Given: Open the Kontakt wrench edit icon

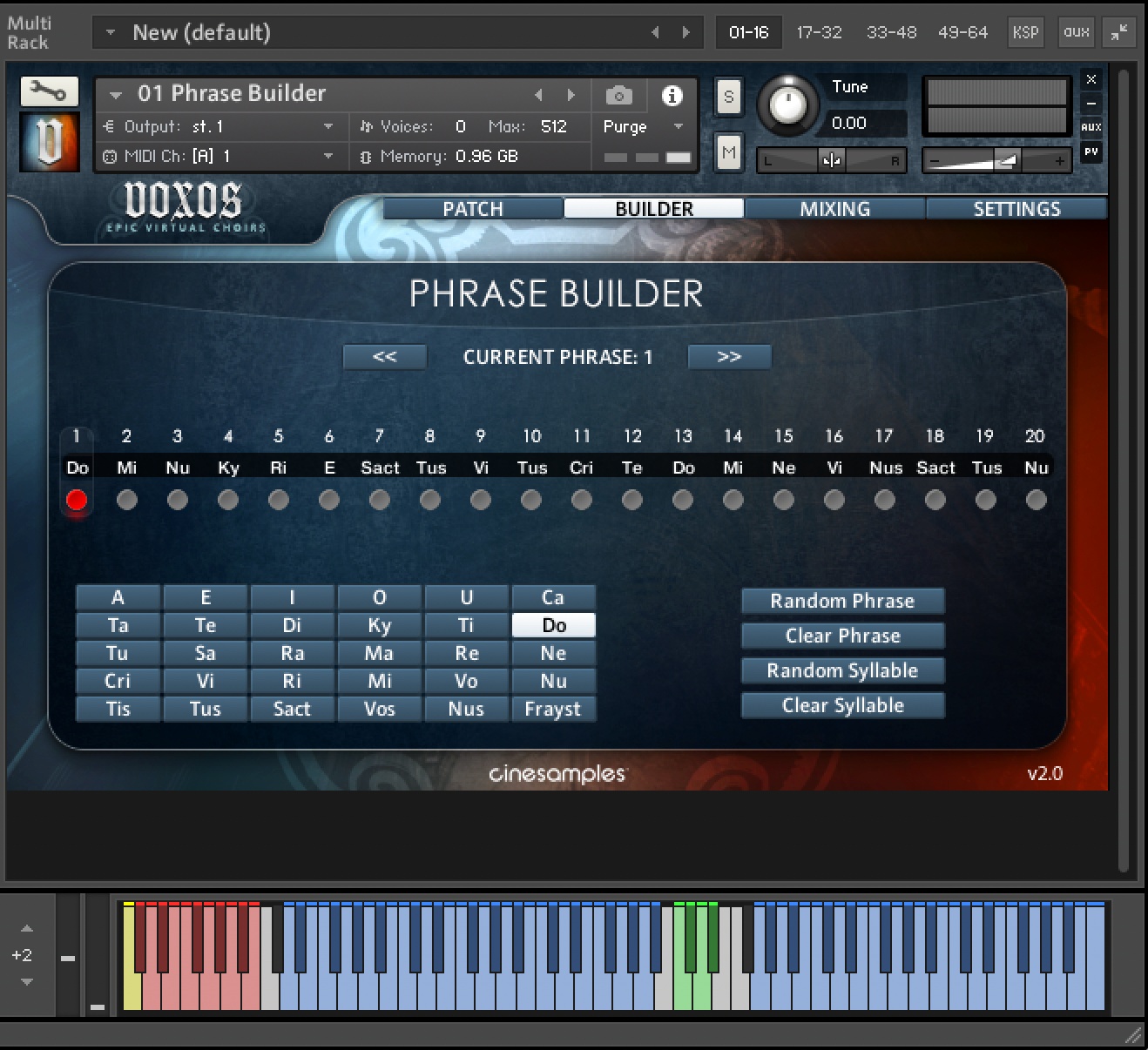Looking at the screenshot, I should [x=49, y=91].
